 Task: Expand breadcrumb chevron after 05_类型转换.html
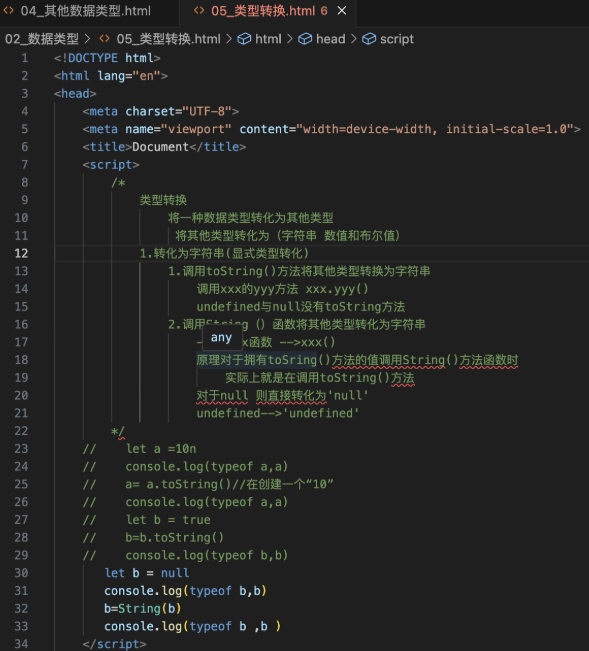229,39
